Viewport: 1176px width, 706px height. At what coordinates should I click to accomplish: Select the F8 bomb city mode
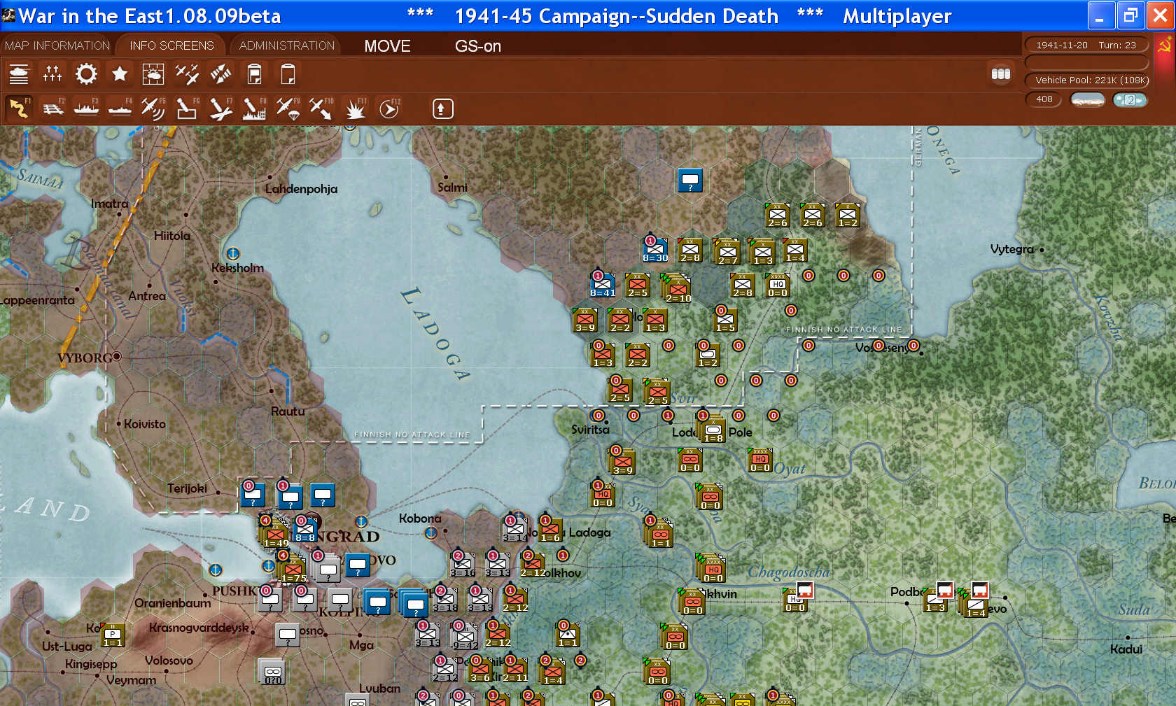click(254, 109)
